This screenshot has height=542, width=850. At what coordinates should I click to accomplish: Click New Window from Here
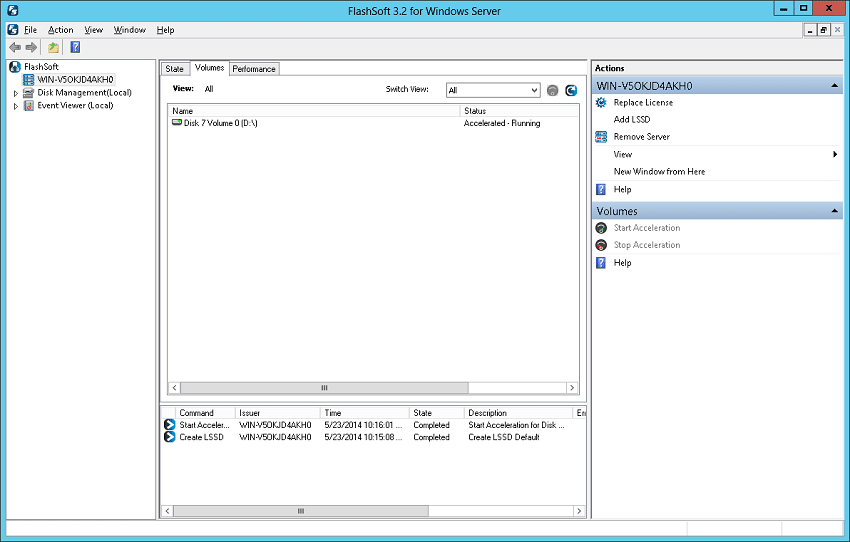tap(659, 171)
